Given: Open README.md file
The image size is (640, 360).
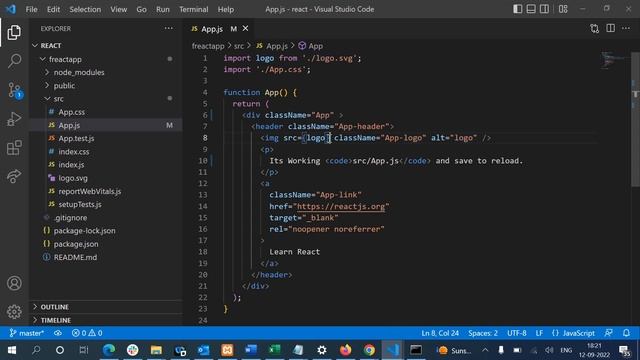Looking at the screenshot, I should click(x=106, y=257).
